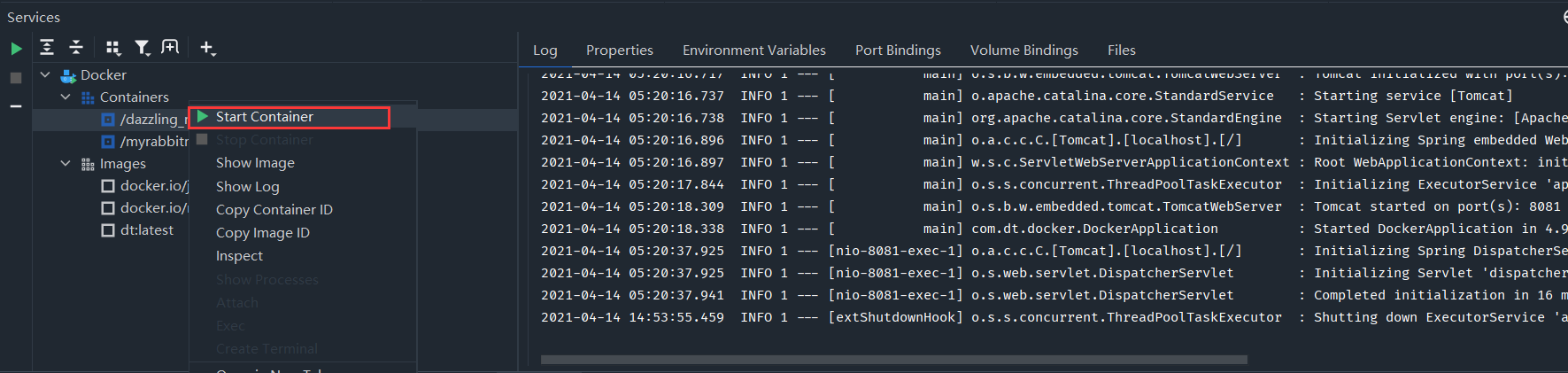Viewport: 1568px width, 373px height.
Task: Choose Inspect from context menu
Action: point(239,256)
